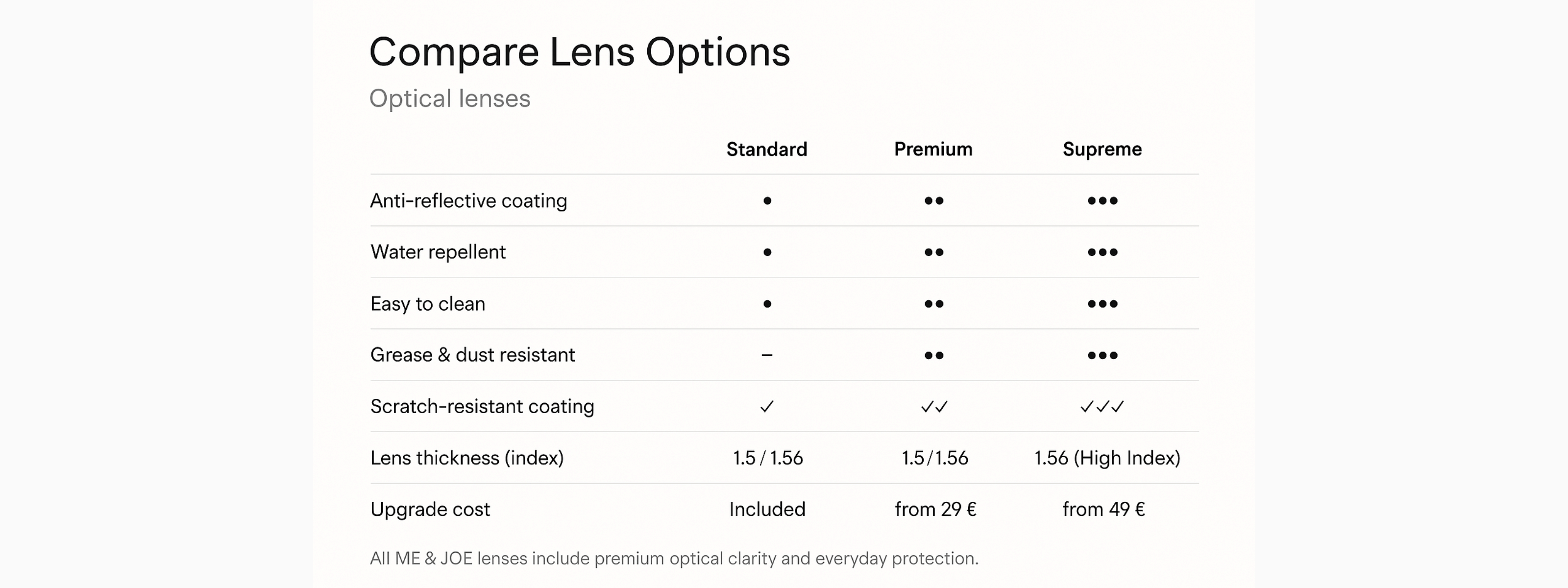The width and height of the screenshot is (1568, 588).
Task: Click the 'Compare Lens Options' heading
Action: coord(579,52)
